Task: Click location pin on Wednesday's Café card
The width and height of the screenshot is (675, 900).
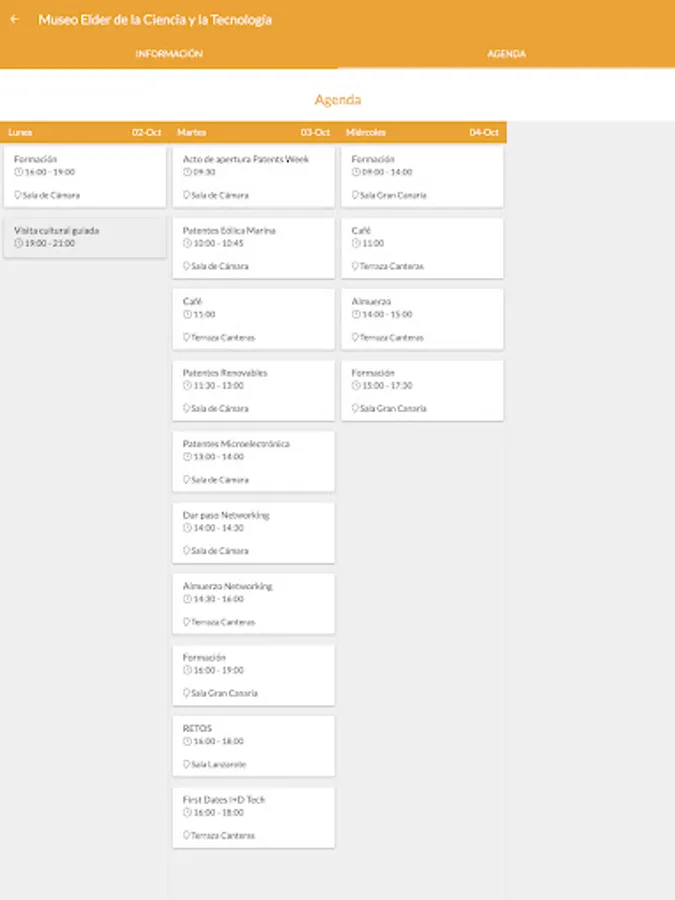Action: click(355, 266)
